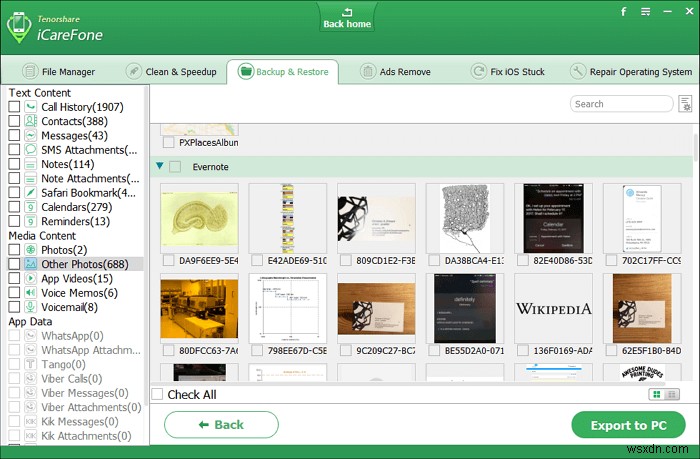This screenshot has height=459, width=700.
Task: Check the PXPlacesAlbum checkbox
Action: tap(168, 142)
